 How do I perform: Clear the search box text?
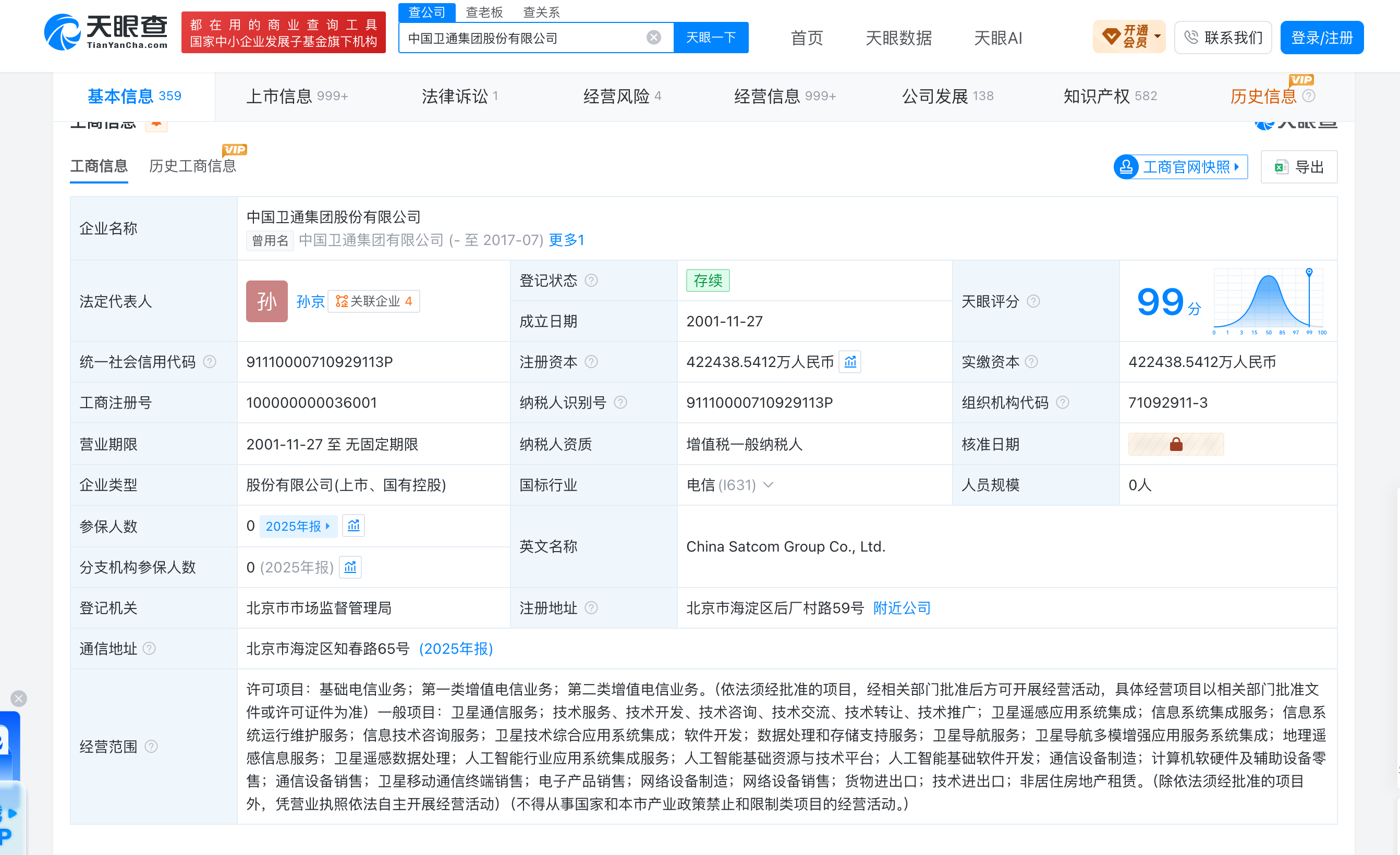[x=653, y=38]
